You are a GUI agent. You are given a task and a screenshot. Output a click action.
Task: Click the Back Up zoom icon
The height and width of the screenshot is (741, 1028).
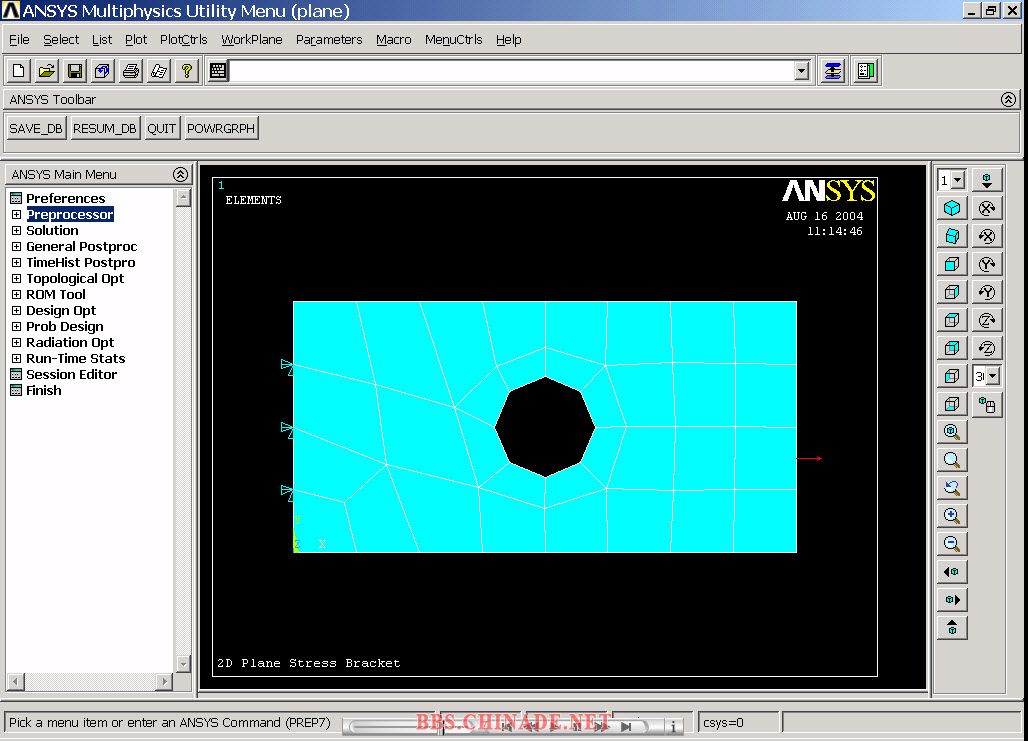click(x=952, y=488)
